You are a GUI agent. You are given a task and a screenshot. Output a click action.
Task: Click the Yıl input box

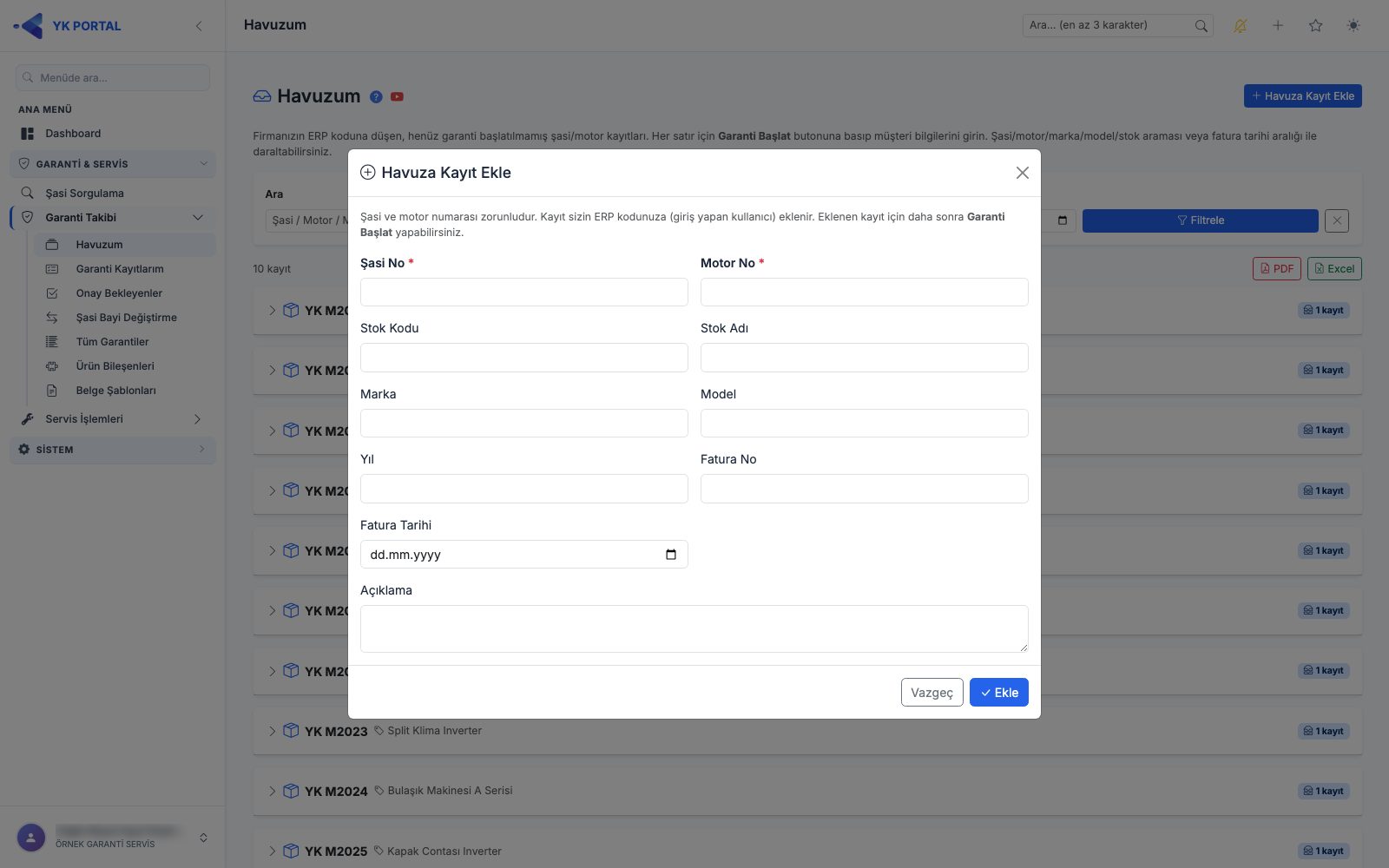click(x=523, y=489)
